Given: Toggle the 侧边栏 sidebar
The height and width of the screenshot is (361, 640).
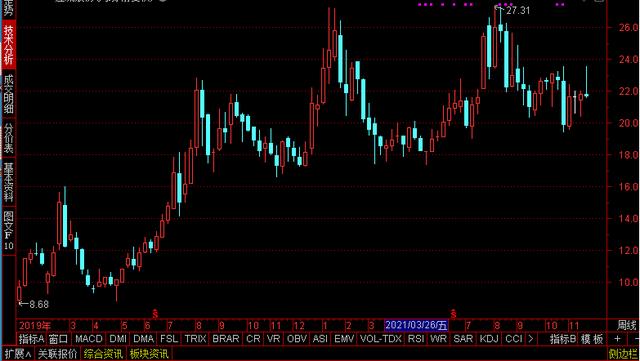Looking at the screenshot, I should [x=623, y=354].
